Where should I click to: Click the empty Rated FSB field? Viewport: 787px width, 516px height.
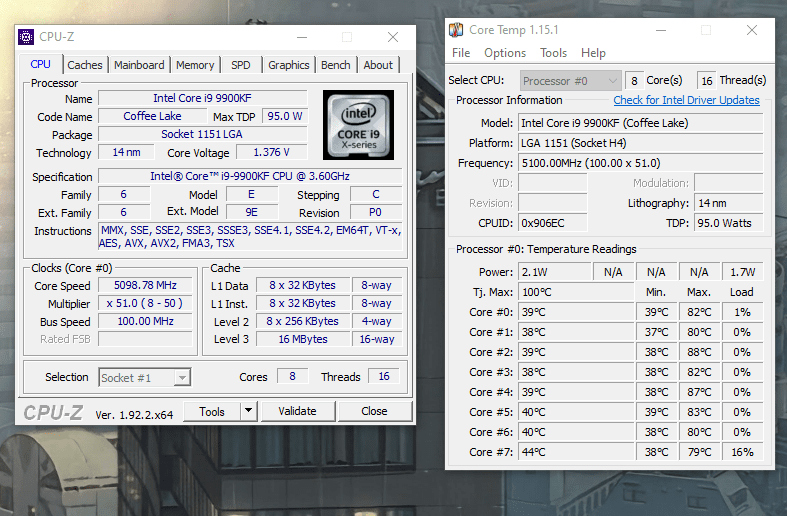[145, 339]
